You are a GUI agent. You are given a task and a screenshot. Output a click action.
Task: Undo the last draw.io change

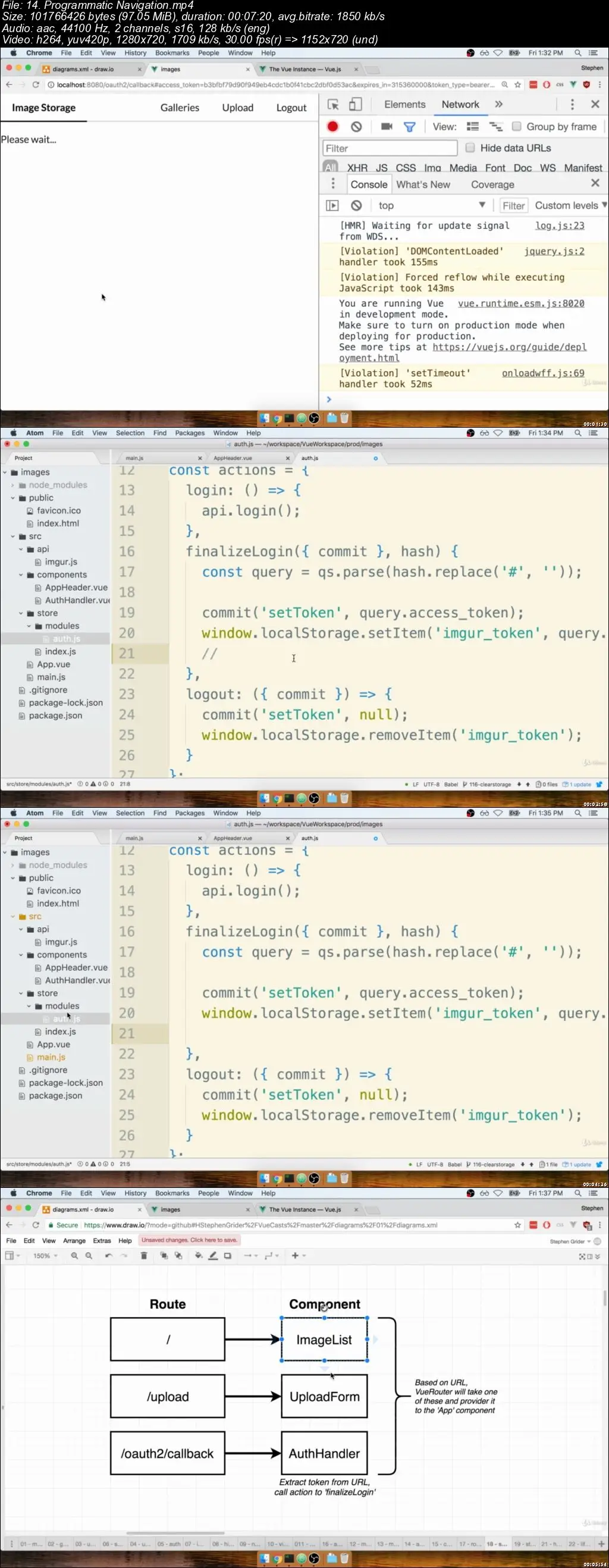tap(109, 1256)
